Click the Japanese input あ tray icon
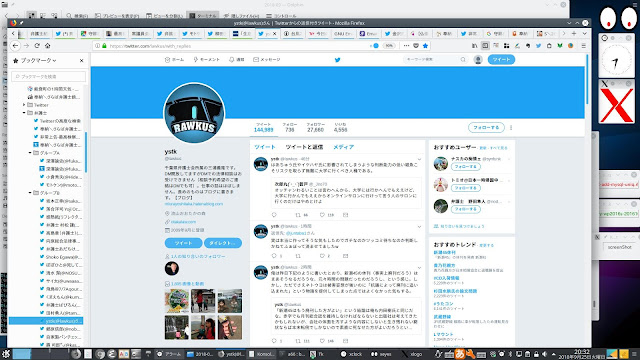The width and height of the screenshot is (640, 360). click(460, 354)
